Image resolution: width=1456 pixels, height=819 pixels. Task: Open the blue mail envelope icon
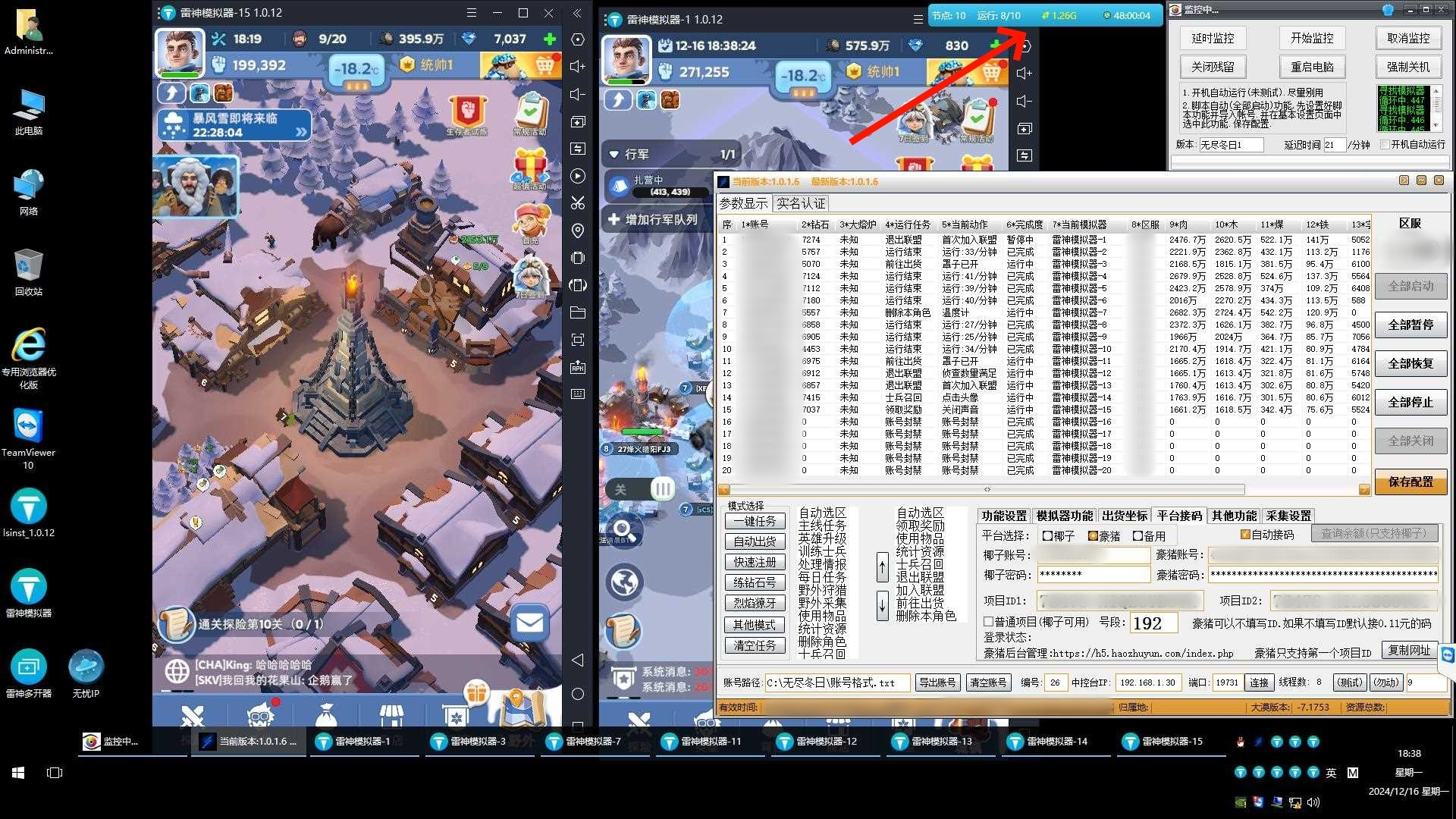point(529,623)
